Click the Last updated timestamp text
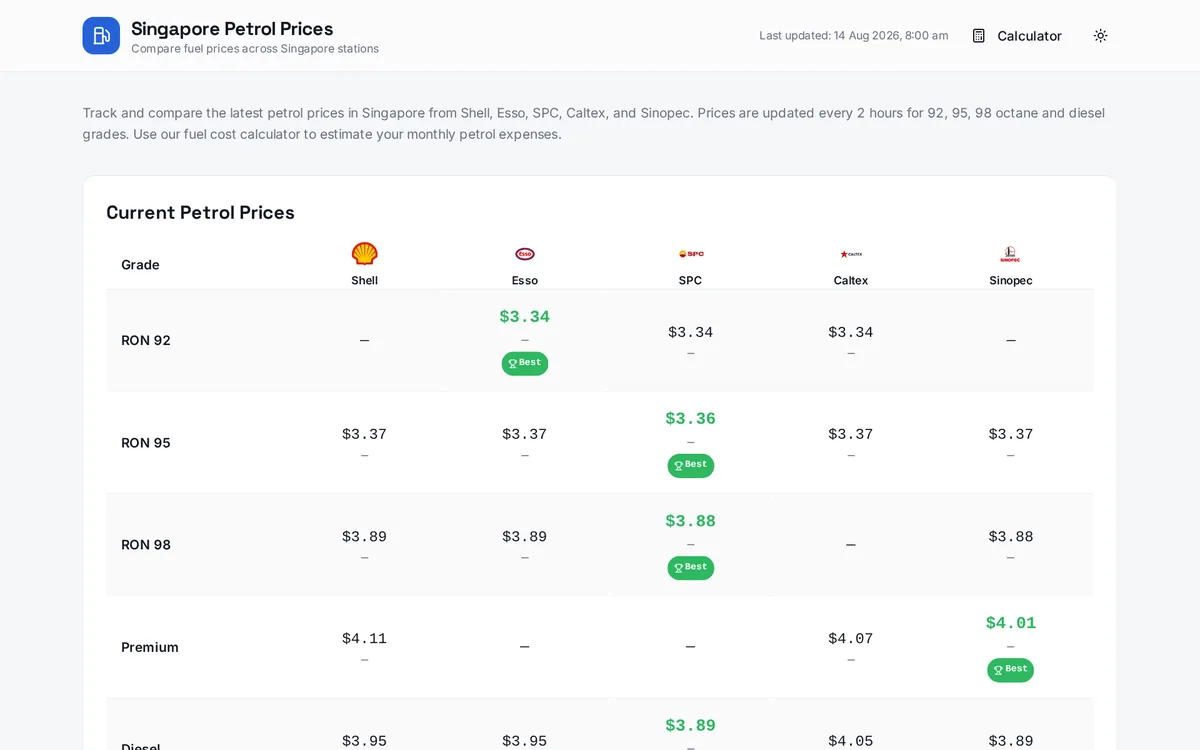 (x=854, y=36)
